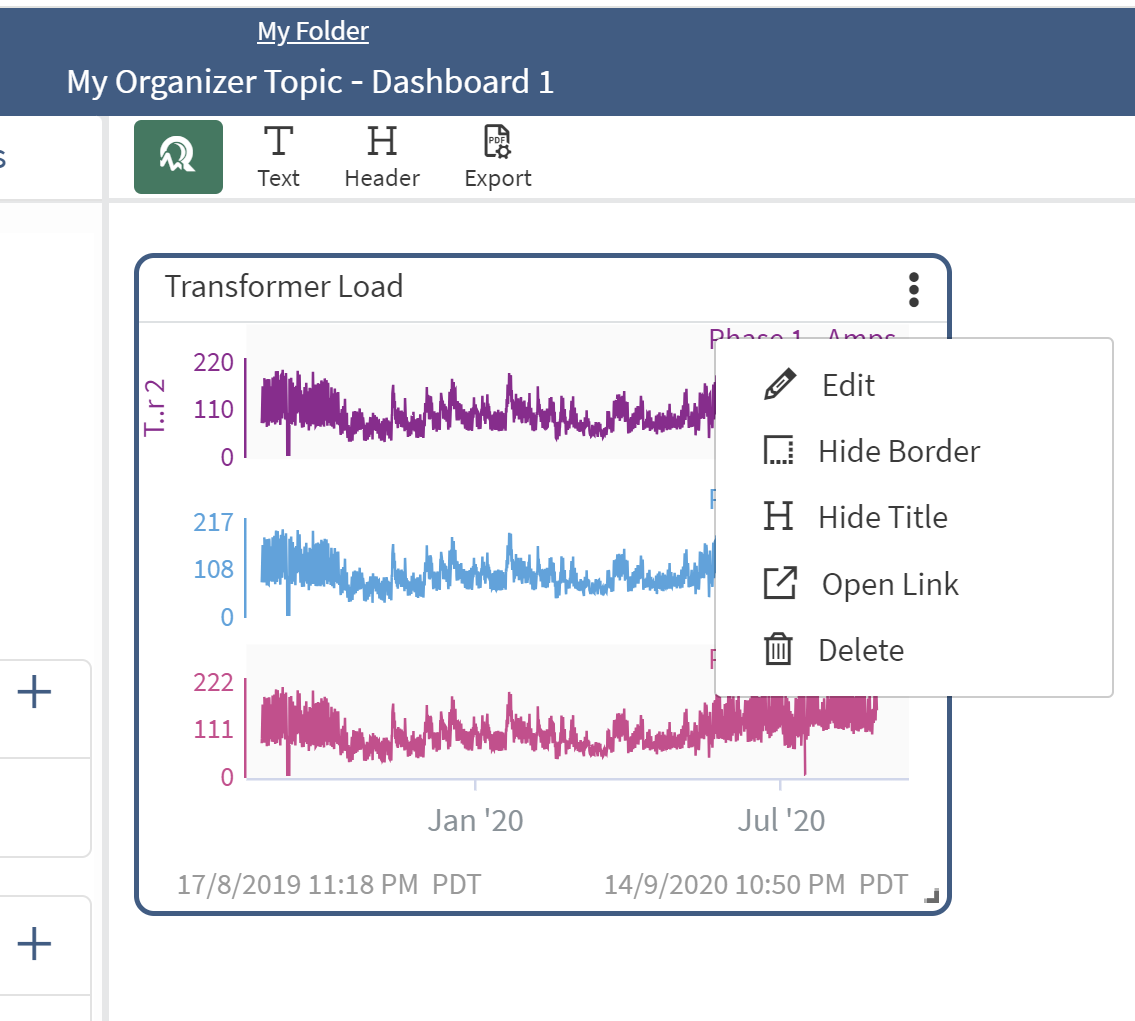The image size is (1135, 1021).
Task: Click the pencil Edit icon
Action: 779,385
